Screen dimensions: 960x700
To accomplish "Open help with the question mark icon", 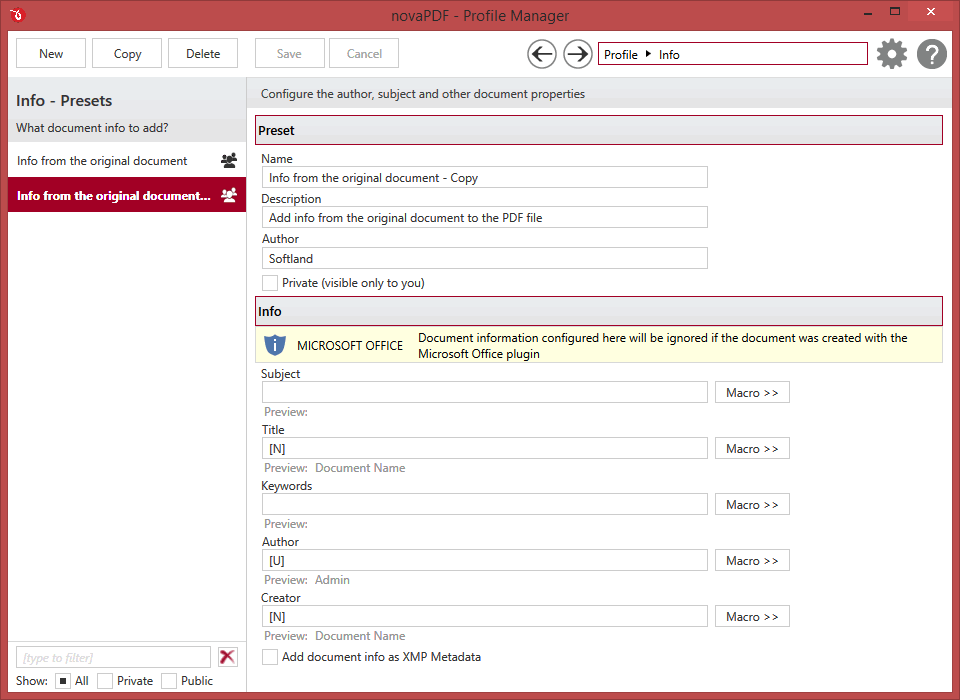I will tap(932, 54).
